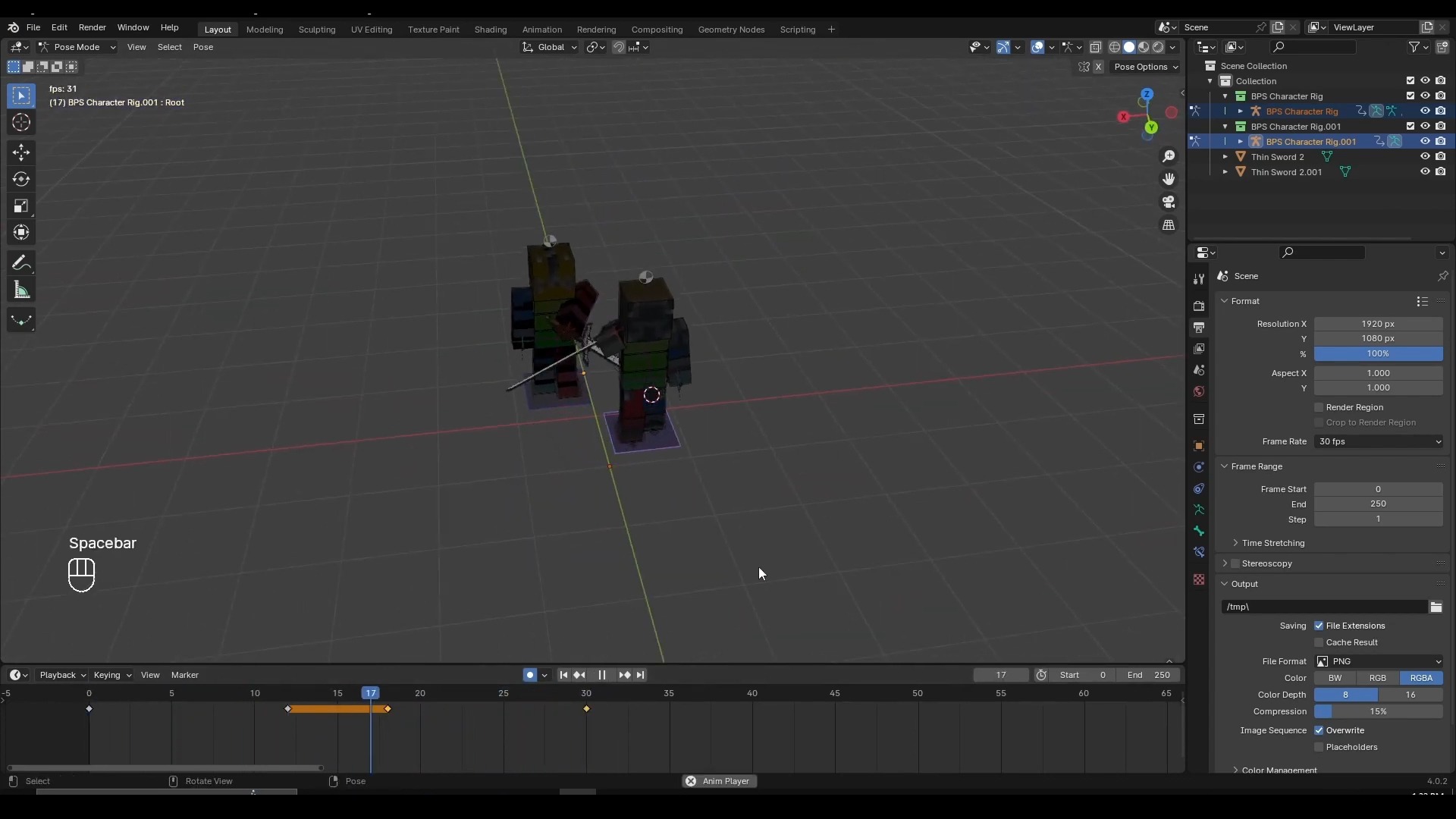This screenshot has height=819, width=1456.
Task: Adjust the Compression slider
Action: [x=1377, y=711]
